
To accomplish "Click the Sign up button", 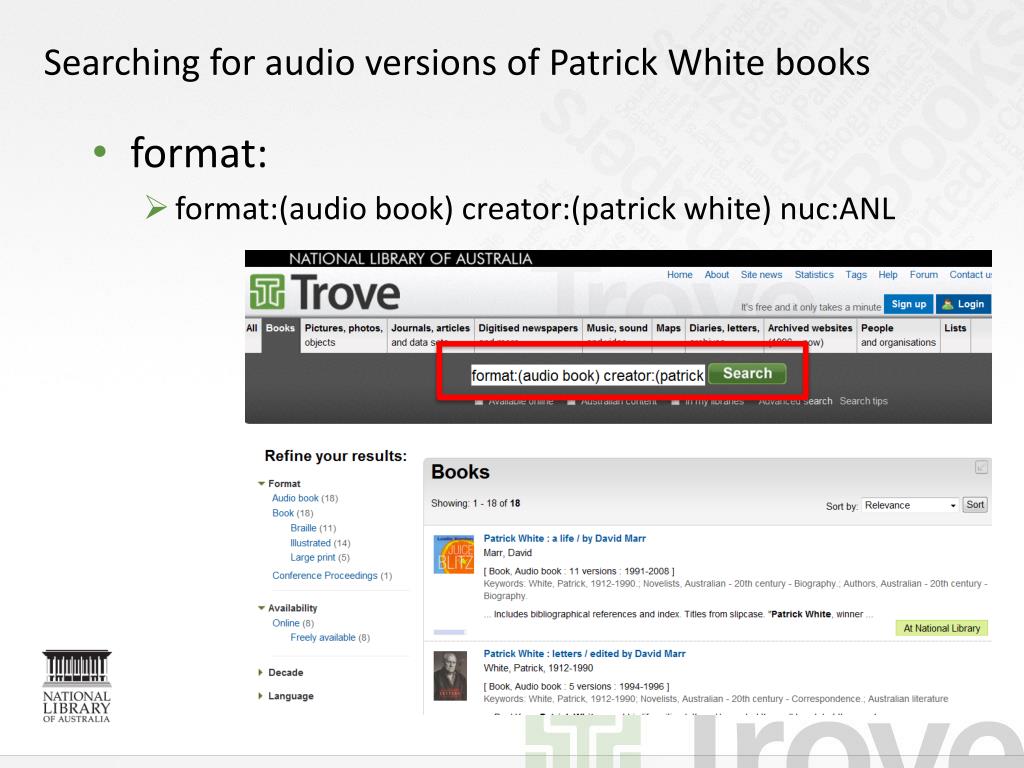I will 908,304.
